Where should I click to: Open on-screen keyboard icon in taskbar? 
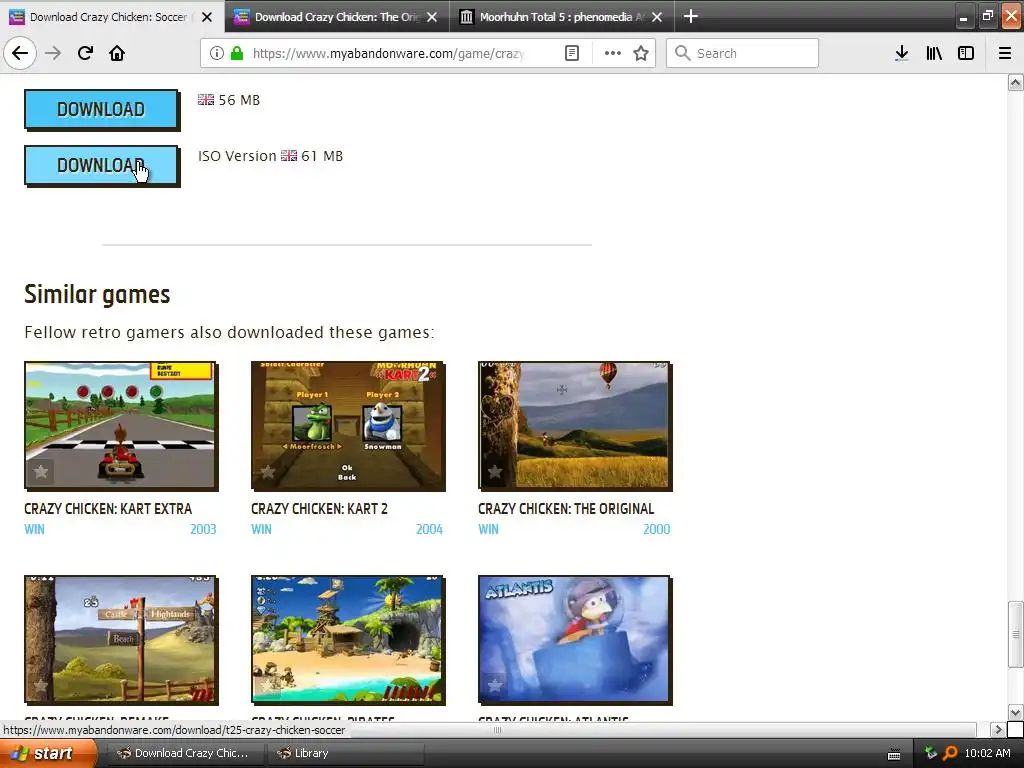click(x=894, y=754)
